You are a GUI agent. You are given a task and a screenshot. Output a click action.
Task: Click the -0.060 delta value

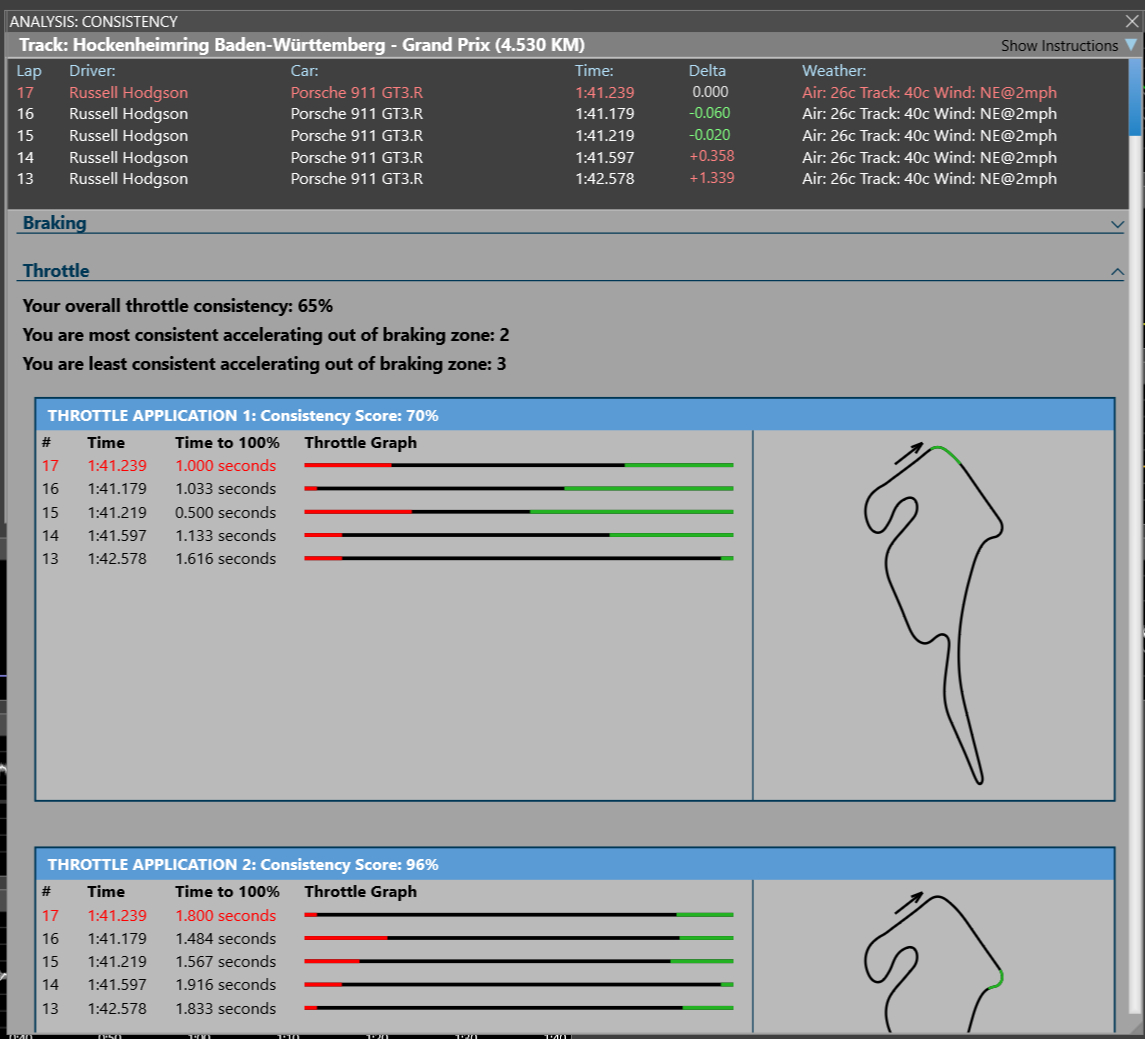[x=709, y=113]
